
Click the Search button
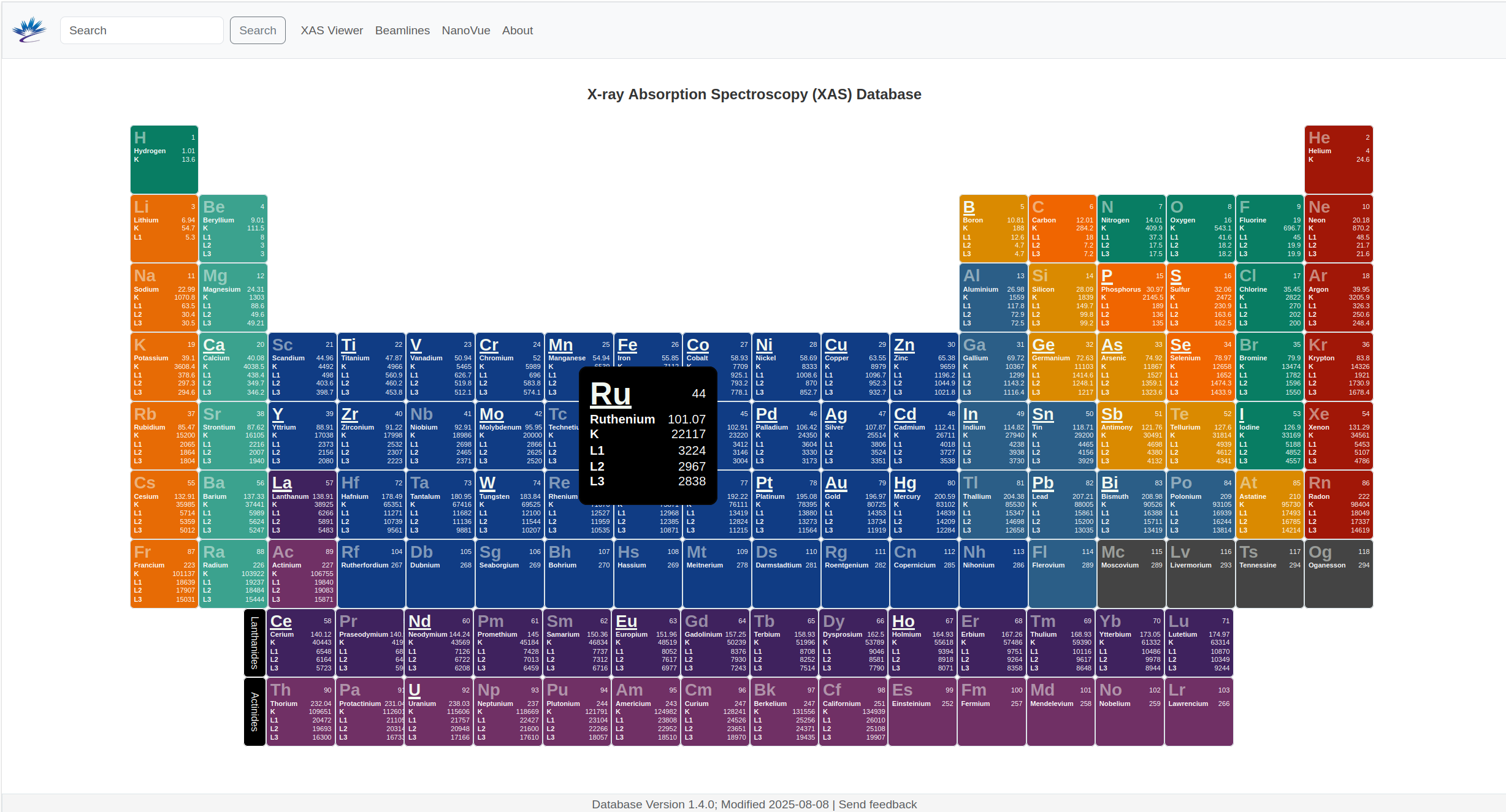click(258, 30)
